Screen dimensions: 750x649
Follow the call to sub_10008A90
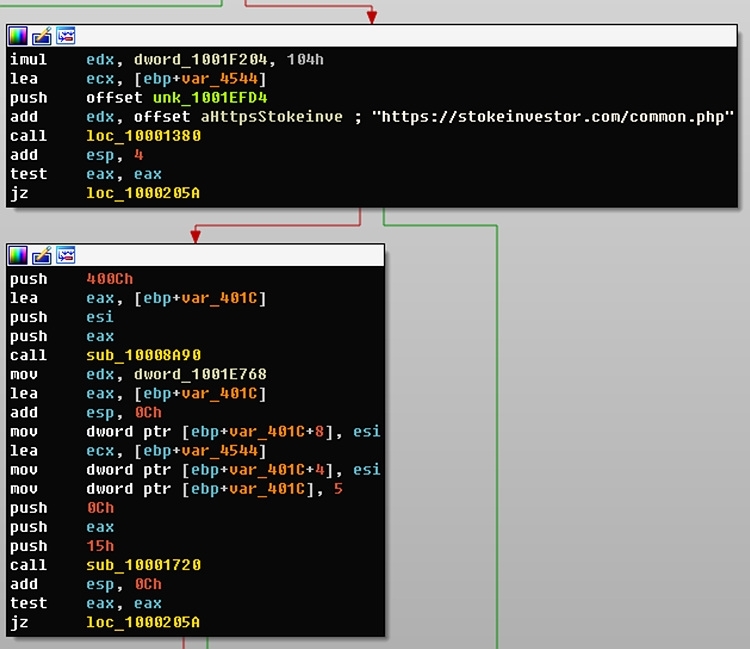click(x=143, y=355)
